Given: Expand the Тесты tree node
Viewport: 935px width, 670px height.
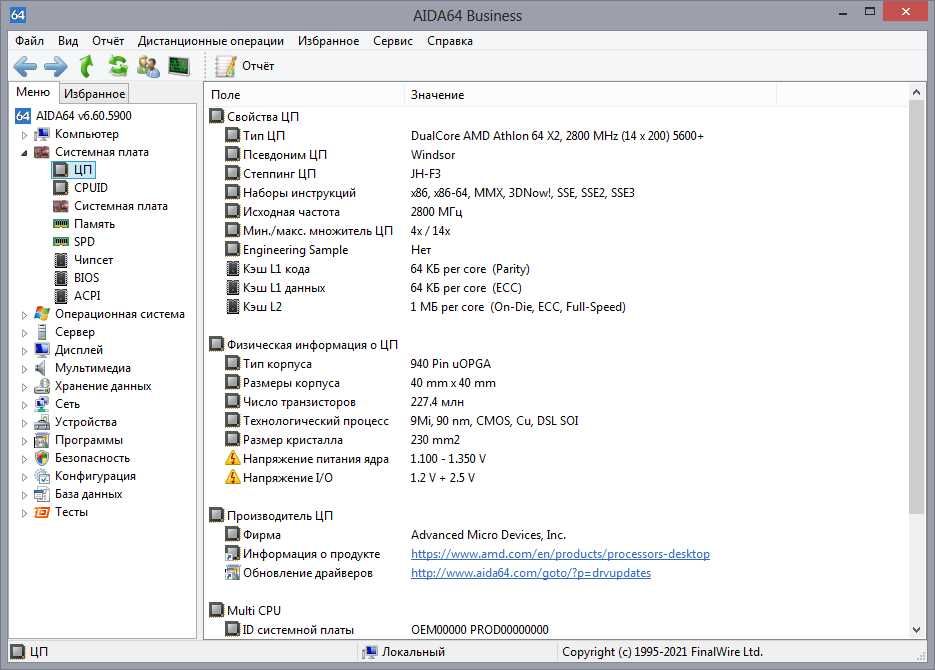Looking at the screenshot, I should 24,513.
